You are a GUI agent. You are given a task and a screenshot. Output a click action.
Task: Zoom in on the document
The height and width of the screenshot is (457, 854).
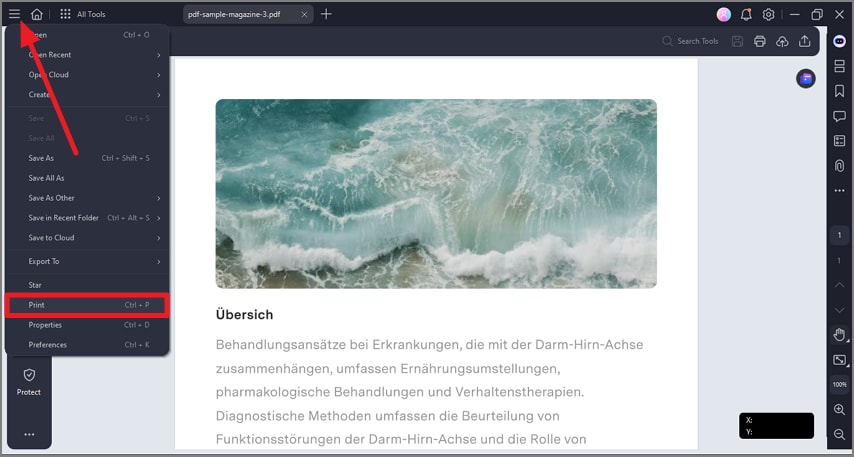coord(839,410)
